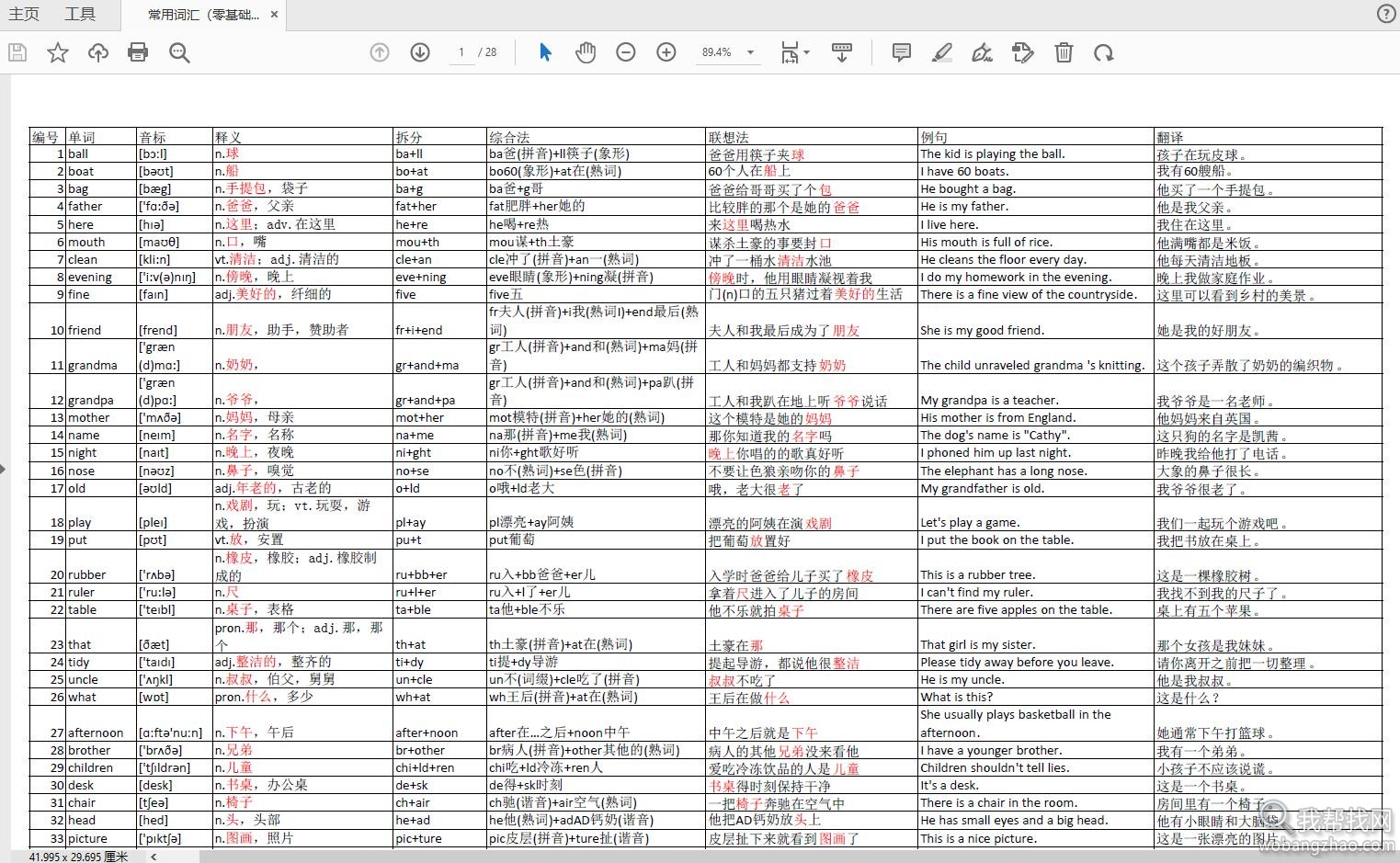1400x863 pixels.
Task: Click the 释义 column header
Action: click(229, 137)
